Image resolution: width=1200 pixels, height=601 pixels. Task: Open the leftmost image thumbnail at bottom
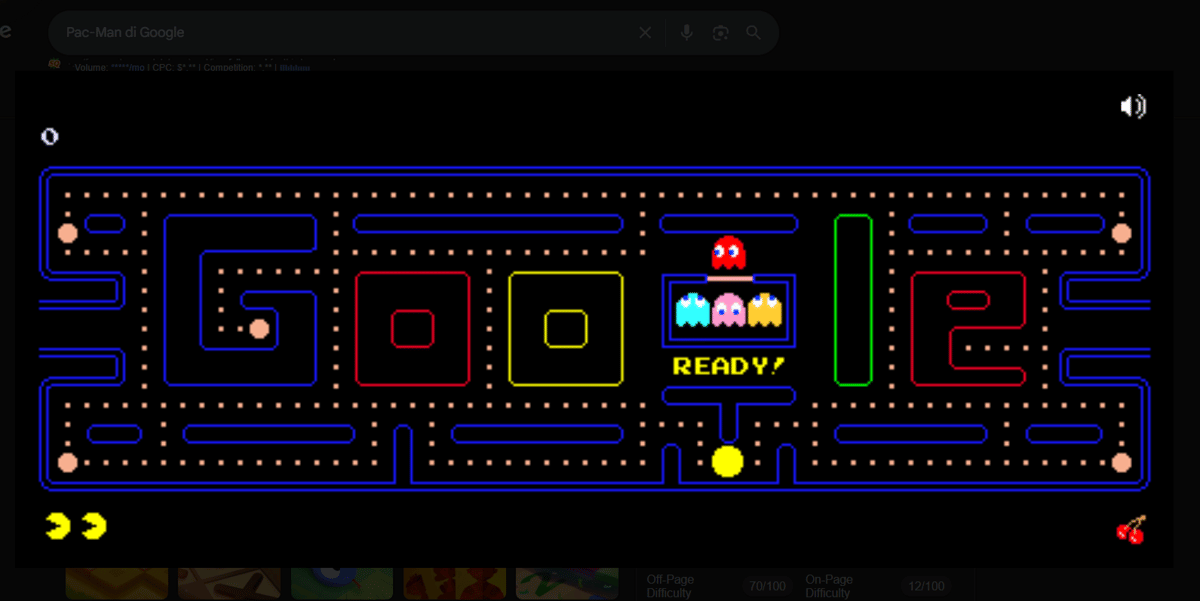116,585
